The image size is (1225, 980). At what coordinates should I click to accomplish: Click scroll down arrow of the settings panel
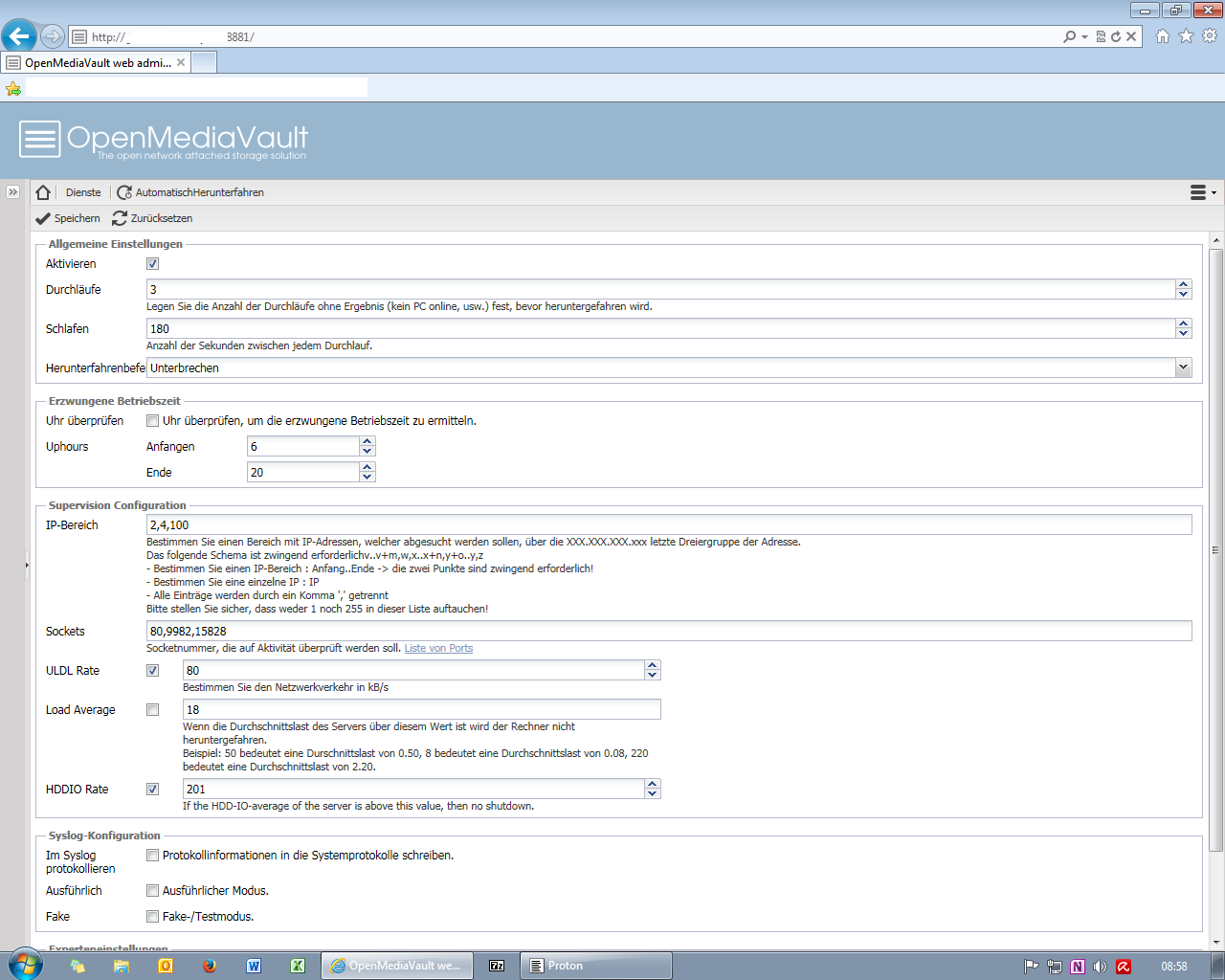click(1216, 942)
